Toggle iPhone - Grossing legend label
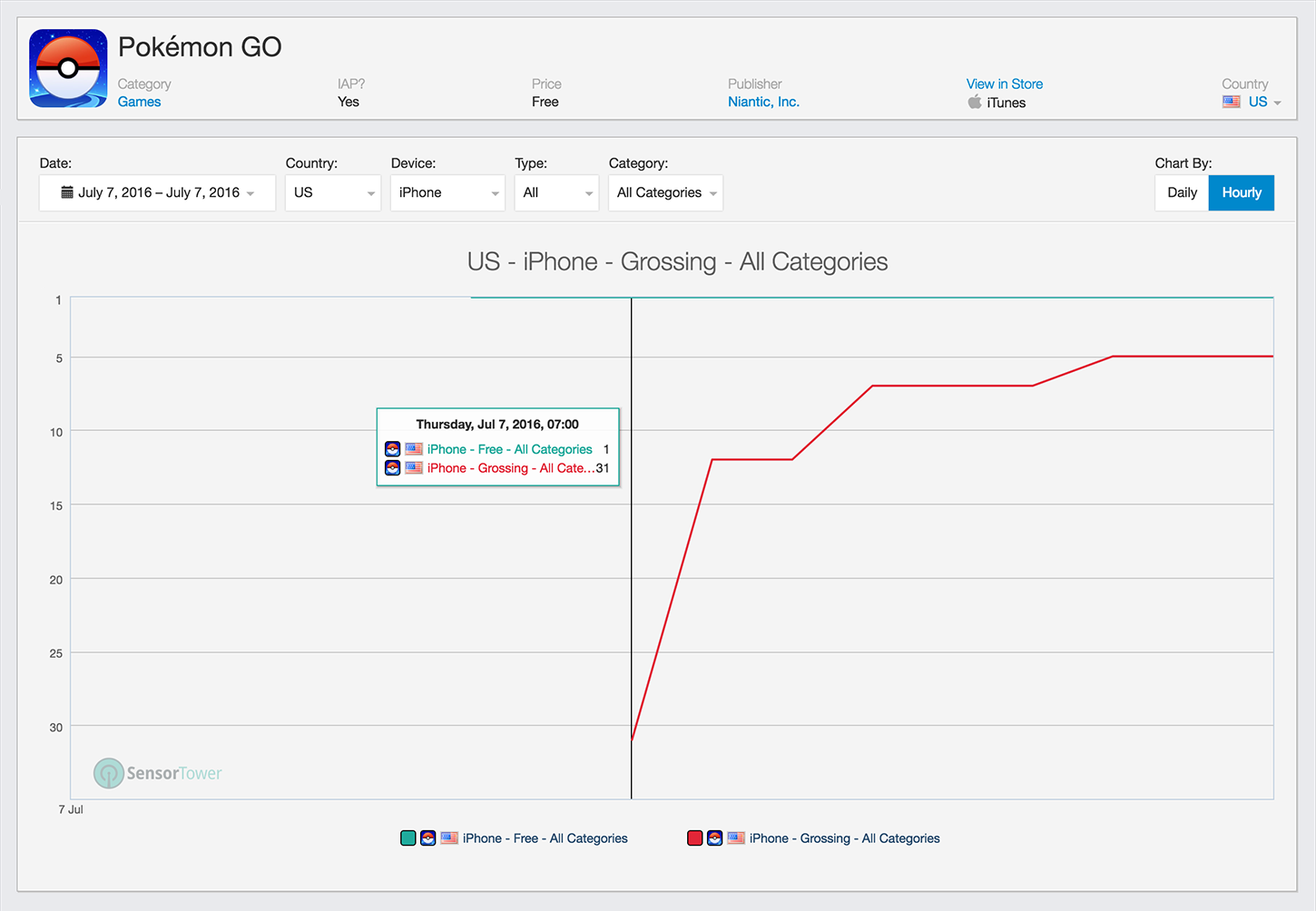Viewport: 1316px width, 911px height. point(845,838)
